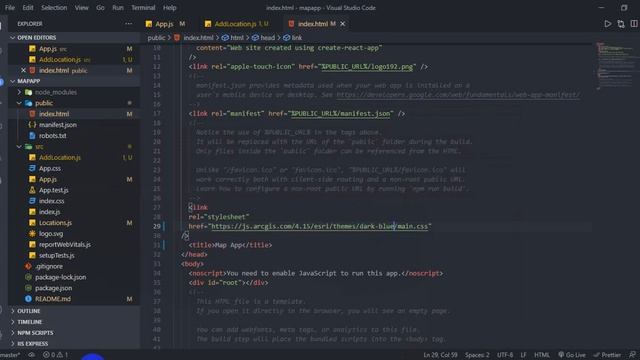Expand the Timeline panel
640x360 pixels.
[x=29, y=322]
